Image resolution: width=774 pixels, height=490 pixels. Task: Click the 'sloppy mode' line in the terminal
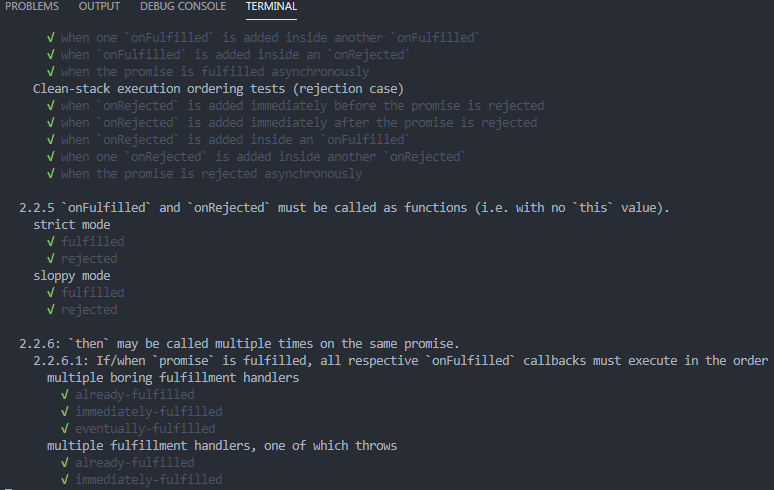point(72,276)
